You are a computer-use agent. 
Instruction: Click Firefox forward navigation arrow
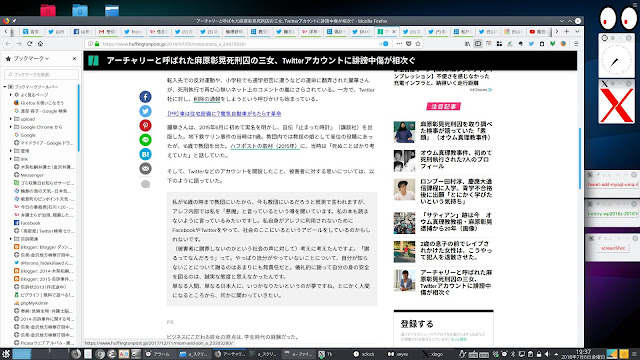[x=19, y=44]
